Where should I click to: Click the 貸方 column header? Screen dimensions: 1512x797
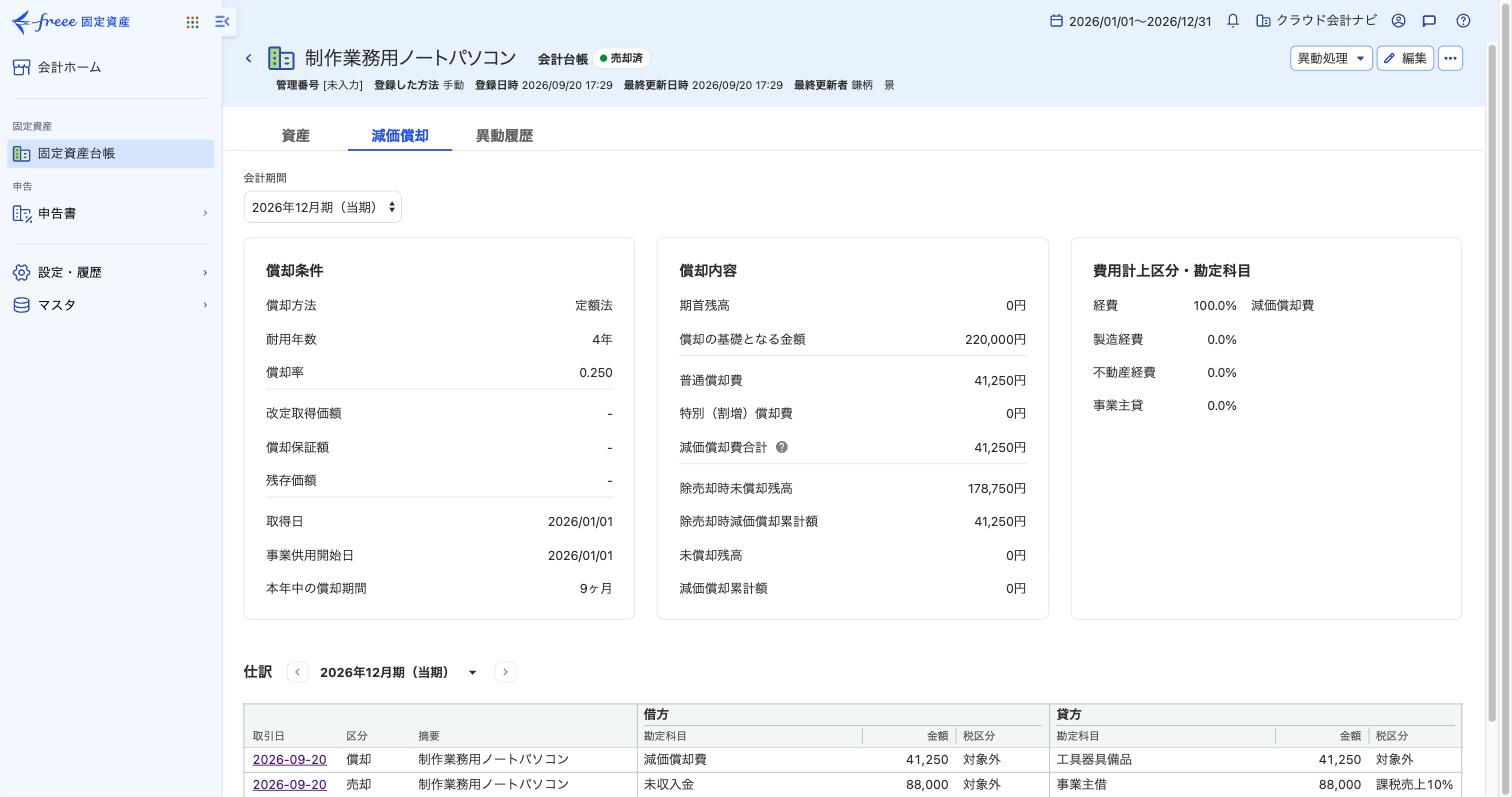(x=1069, y=714)
